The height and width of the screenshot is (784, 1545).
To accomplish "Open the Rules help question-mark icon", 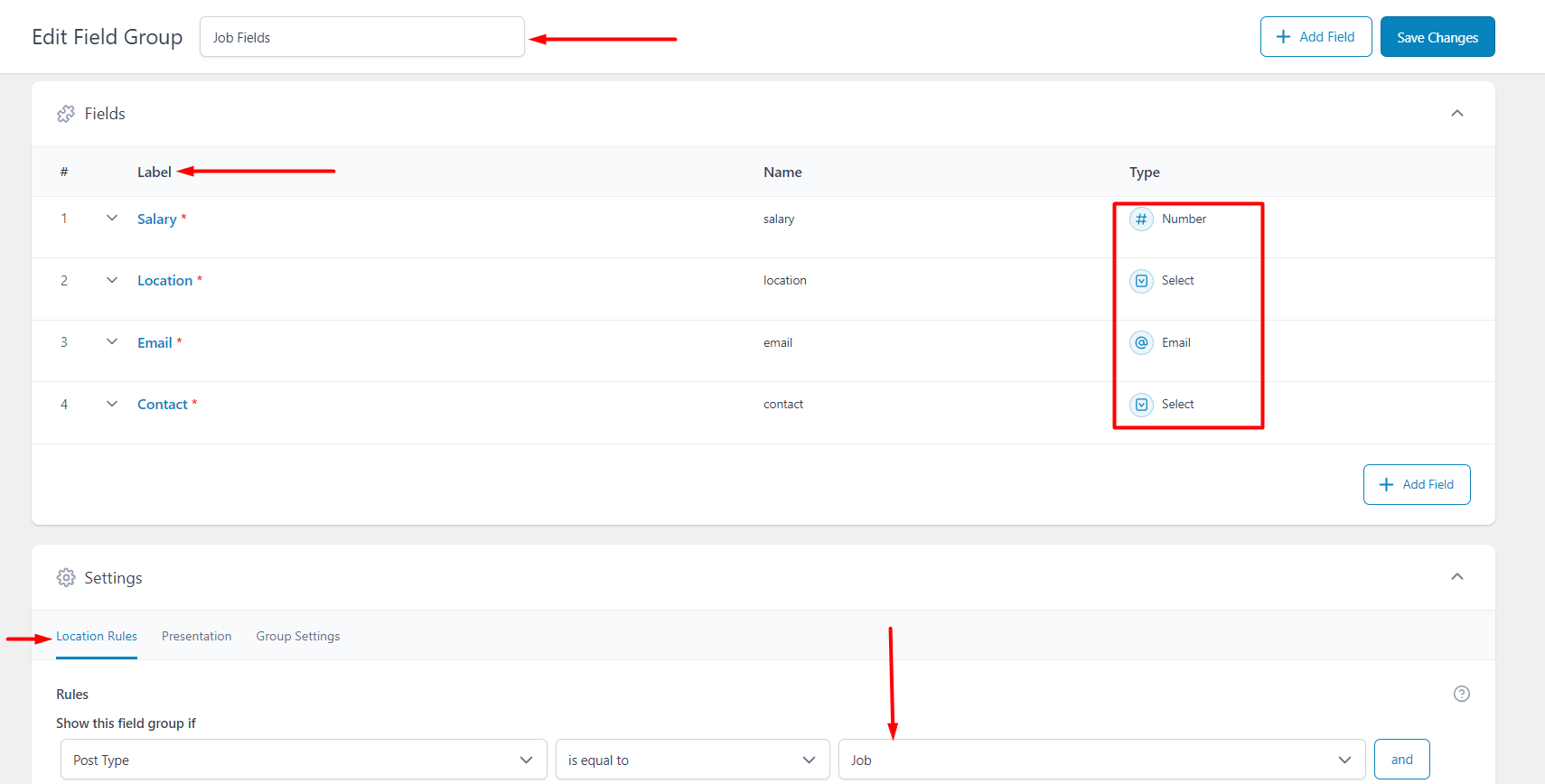I will tap(1461, 694).
